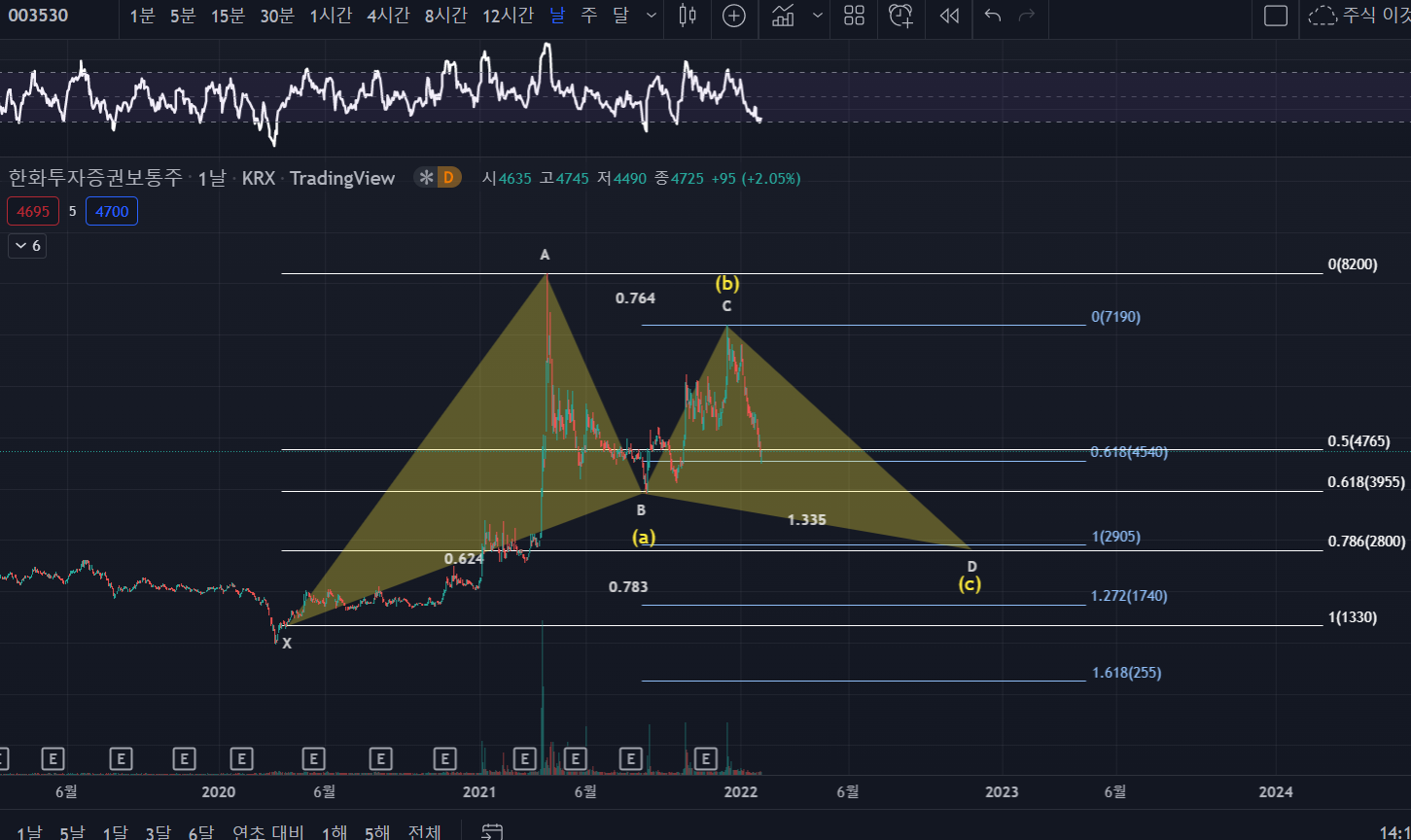Viewport: 1411px width, 840px height.
Task: Expand the timeframe interval dropdown chevron
Action: tap(652, 16)
